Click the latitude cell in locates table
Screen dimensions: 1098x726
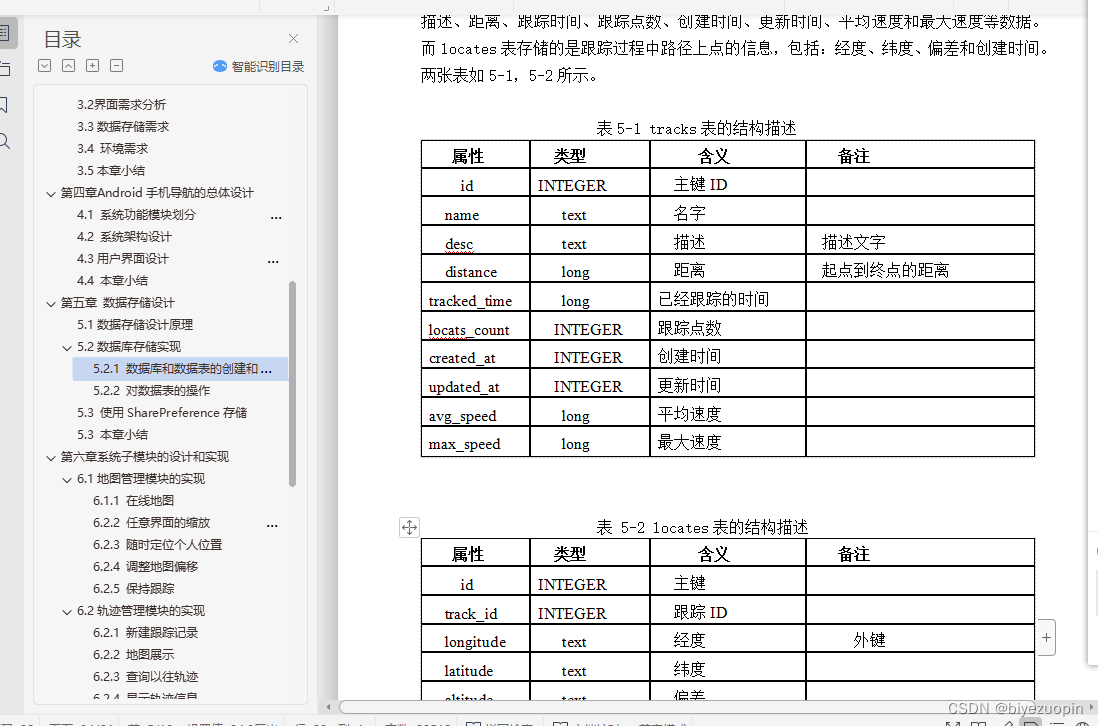(475, 668)
